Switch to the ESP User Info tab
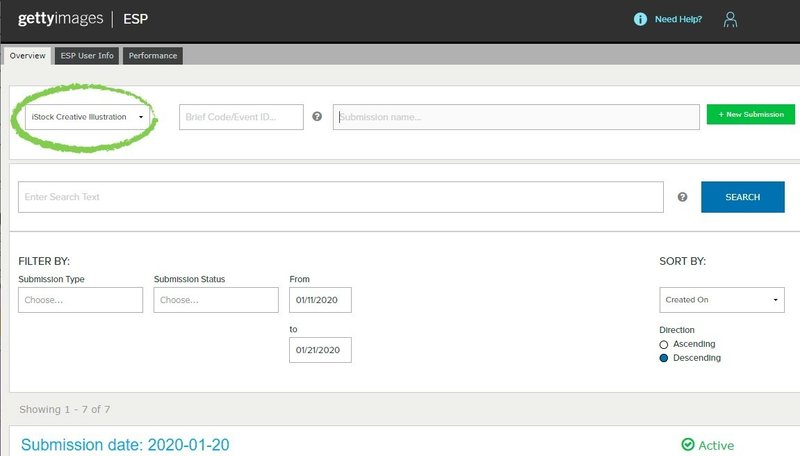Screen dimensions: 800x456 [x=87, y=56]
